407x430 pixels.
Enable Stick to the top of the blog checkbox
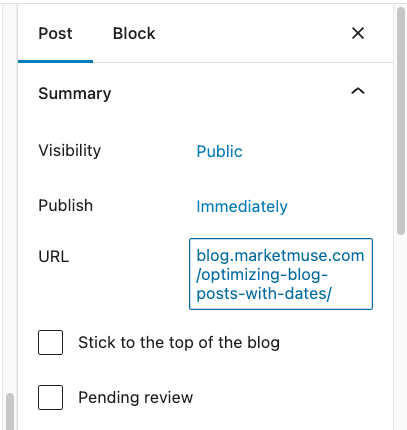pos(50,342)
